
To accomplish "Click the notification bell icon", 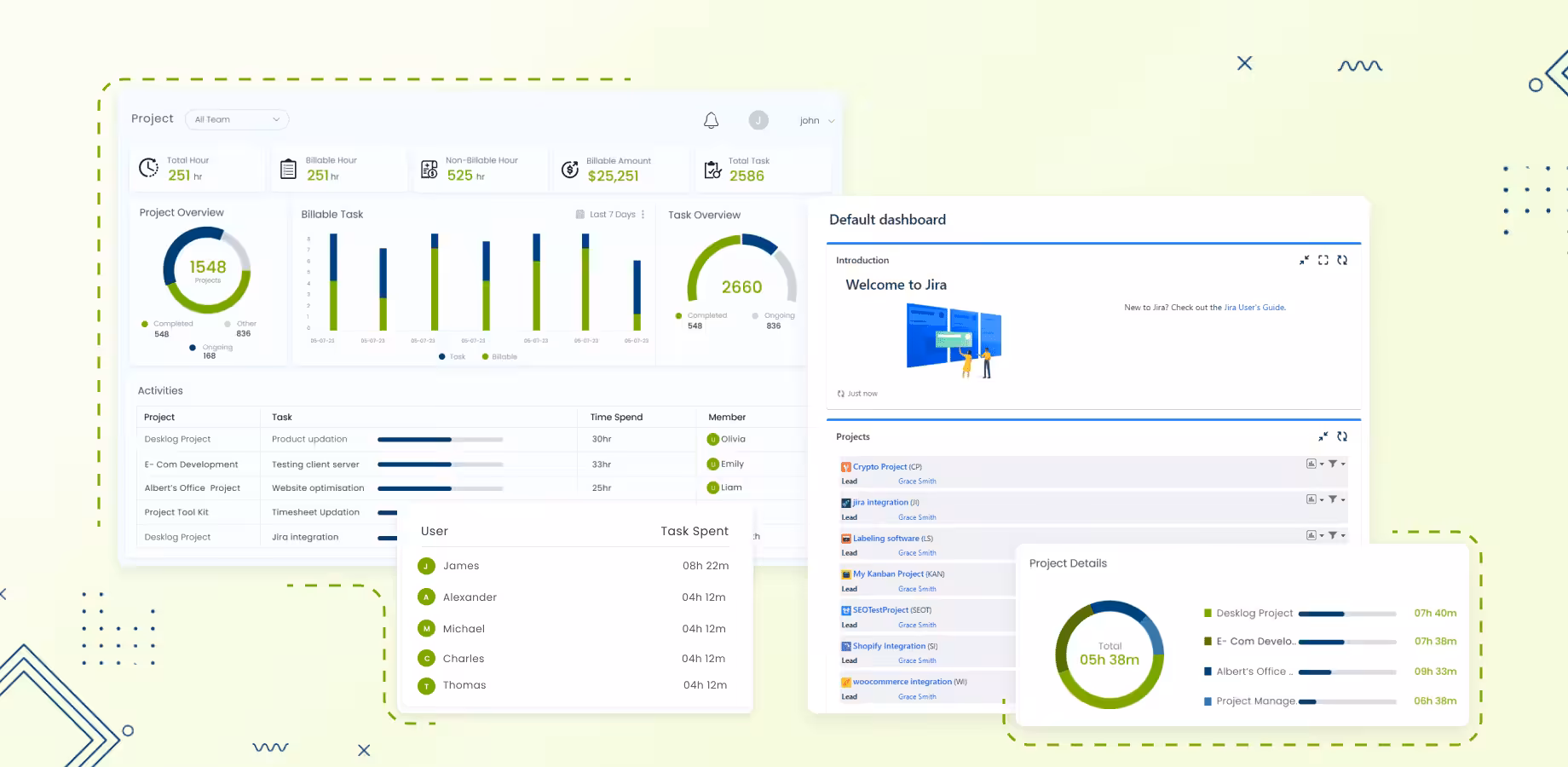I will click(711, 121).
